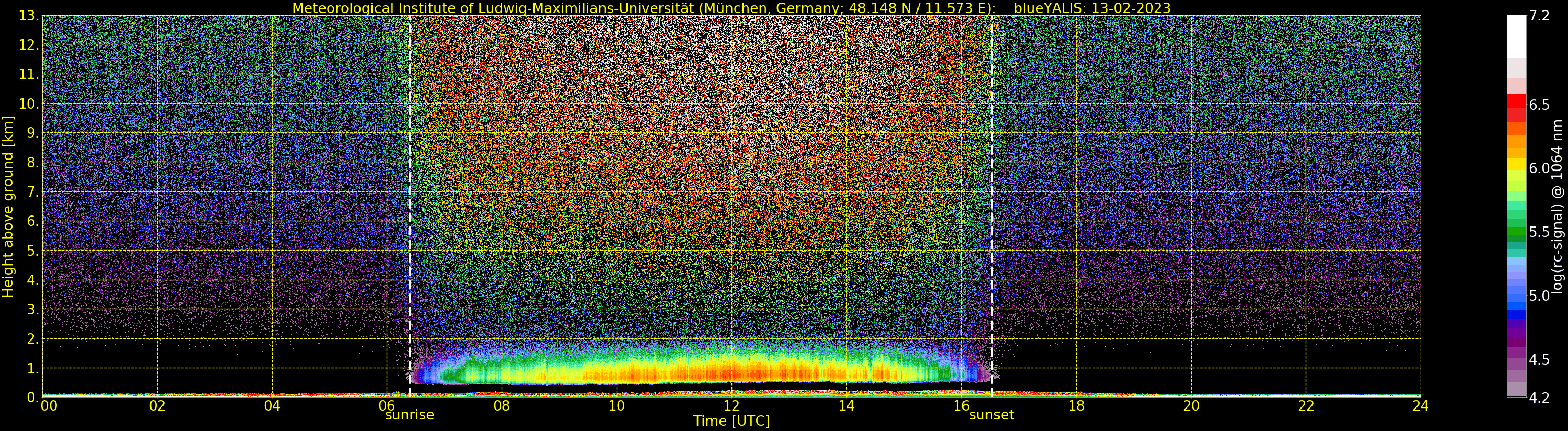Click the '02' time tick label
This screenshot has width=1568, height=431.
[x=157, y=405]
